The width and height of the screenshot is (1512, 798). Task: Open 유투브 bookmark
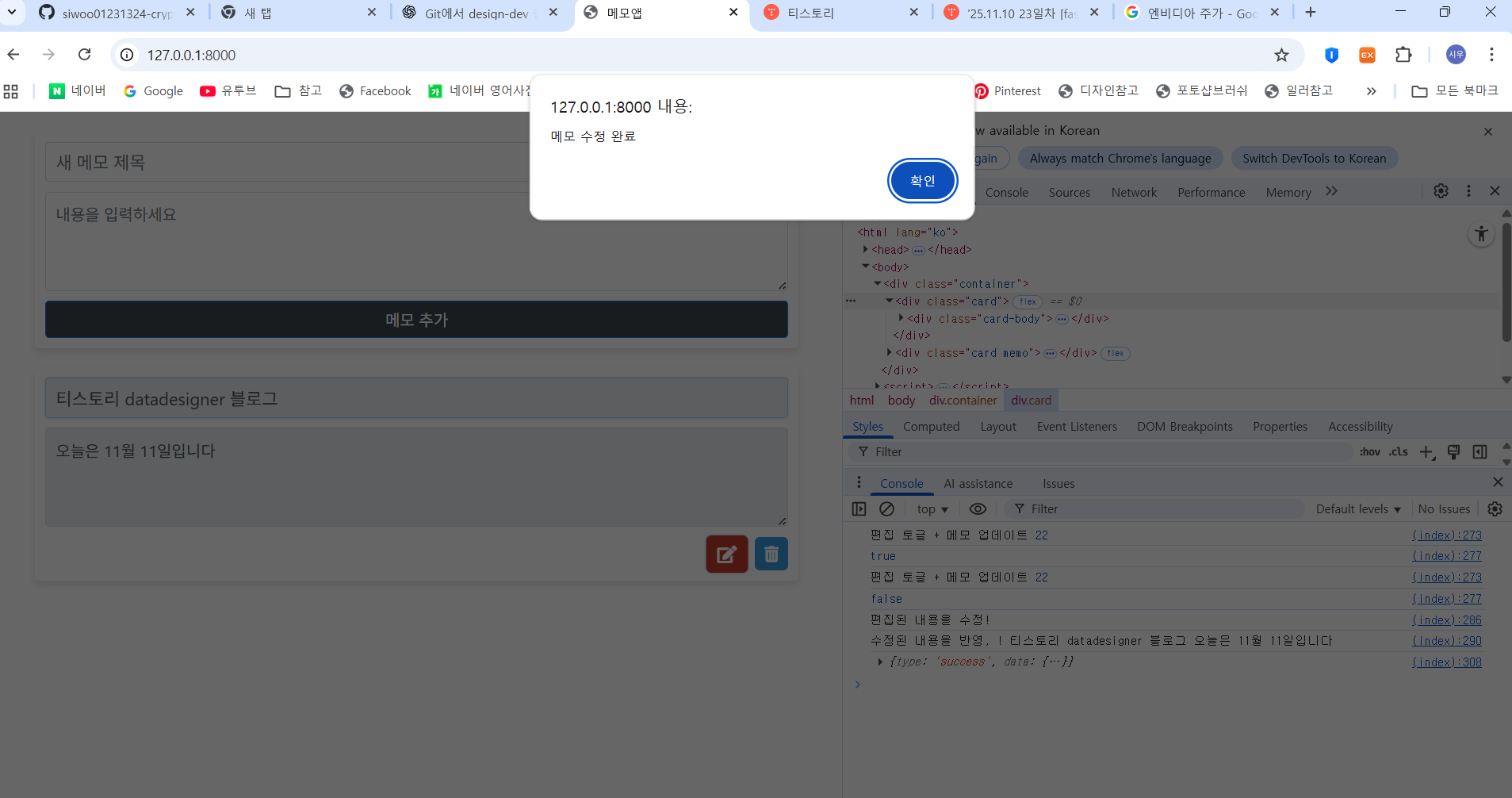[228, 91]
